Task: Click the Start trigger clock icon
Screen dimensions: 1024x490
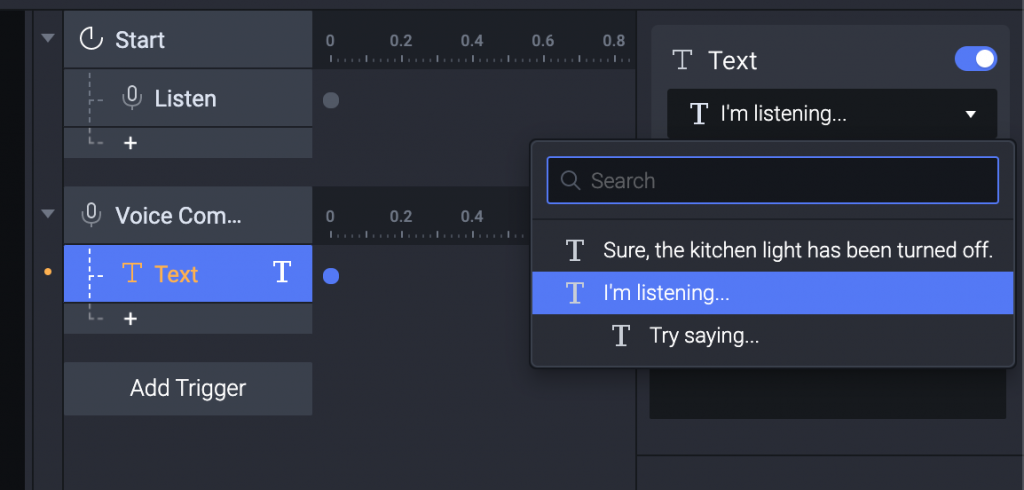Action: 92,40
